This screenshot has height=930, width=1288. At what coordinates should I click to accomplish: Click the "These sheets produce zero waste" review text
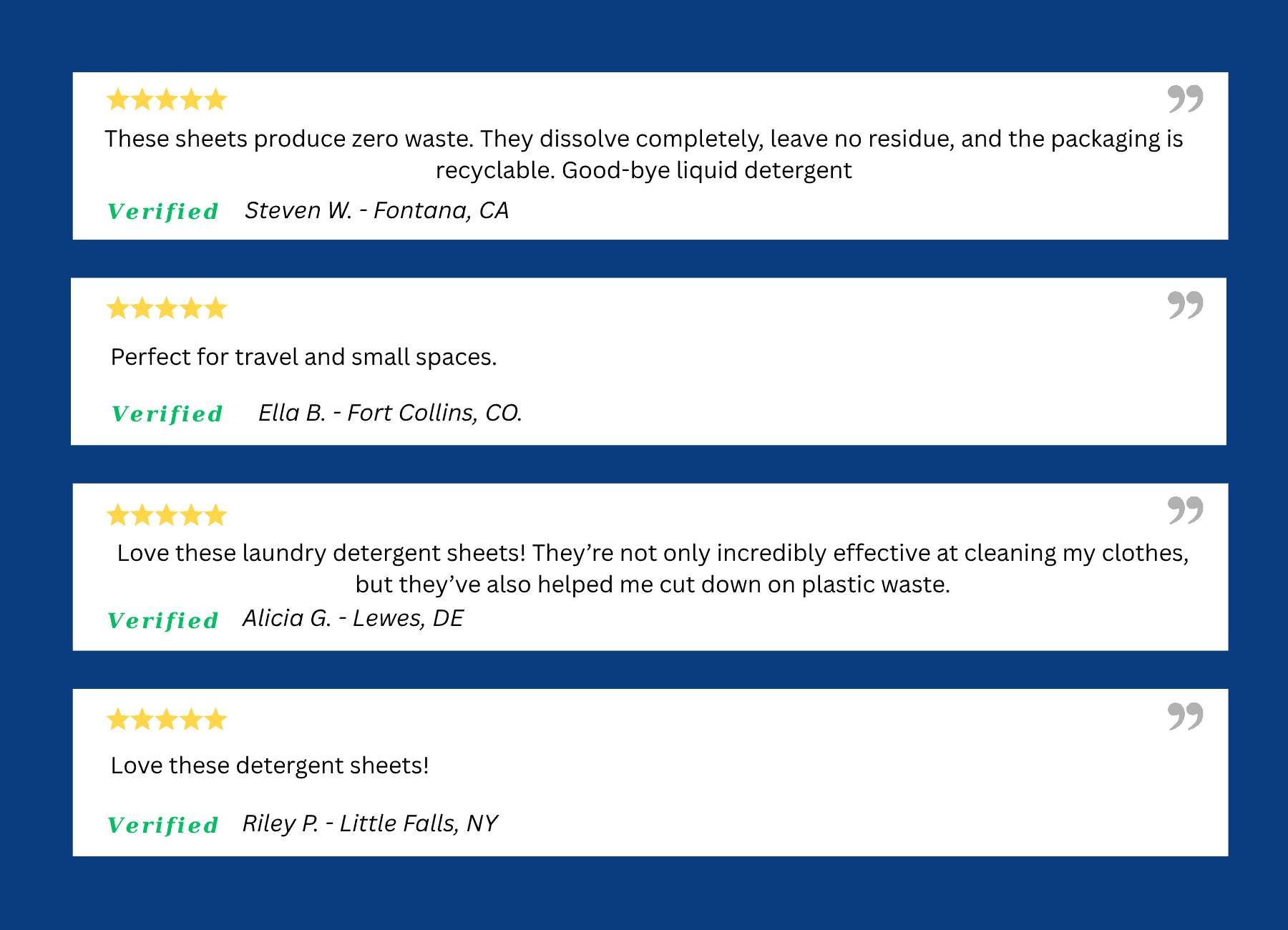click(643, 154)
